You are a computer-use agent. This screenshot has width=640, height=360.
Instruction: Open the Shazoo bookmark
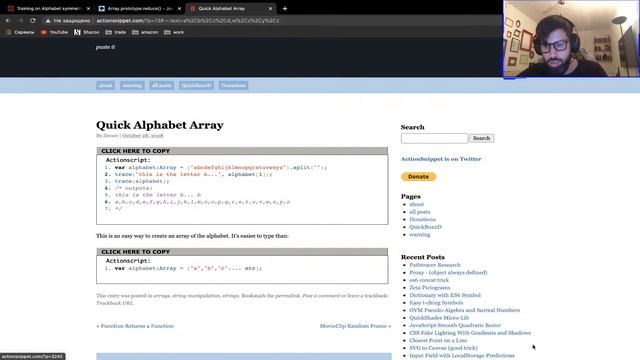[87, 32]
